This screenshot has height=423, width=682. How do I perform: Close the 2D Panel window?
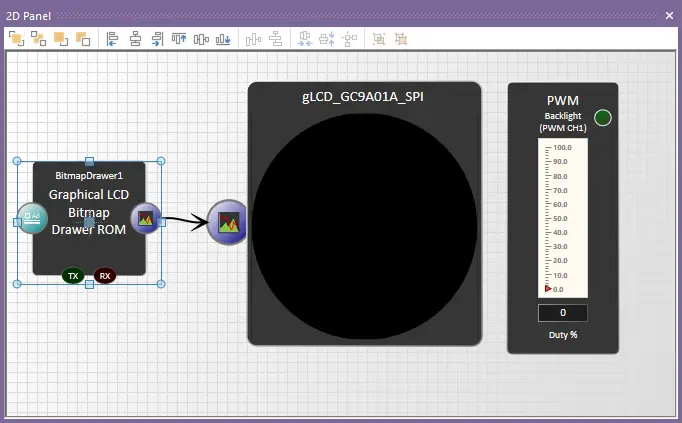pos(670,16)
